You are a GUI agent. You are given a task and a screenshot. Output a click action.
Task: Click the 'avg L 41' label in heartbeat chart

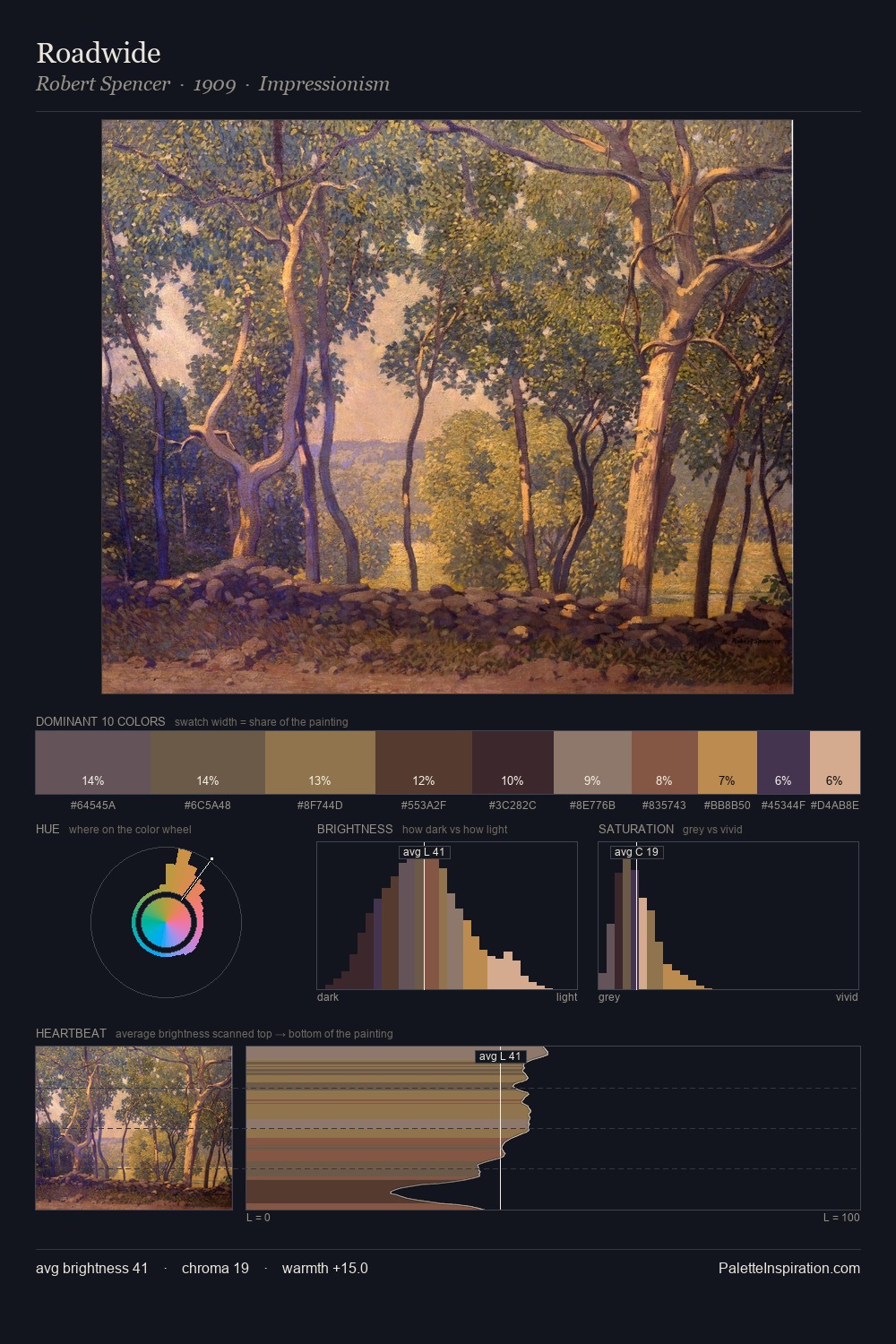pyautogui.click(x=500, y=1056)
